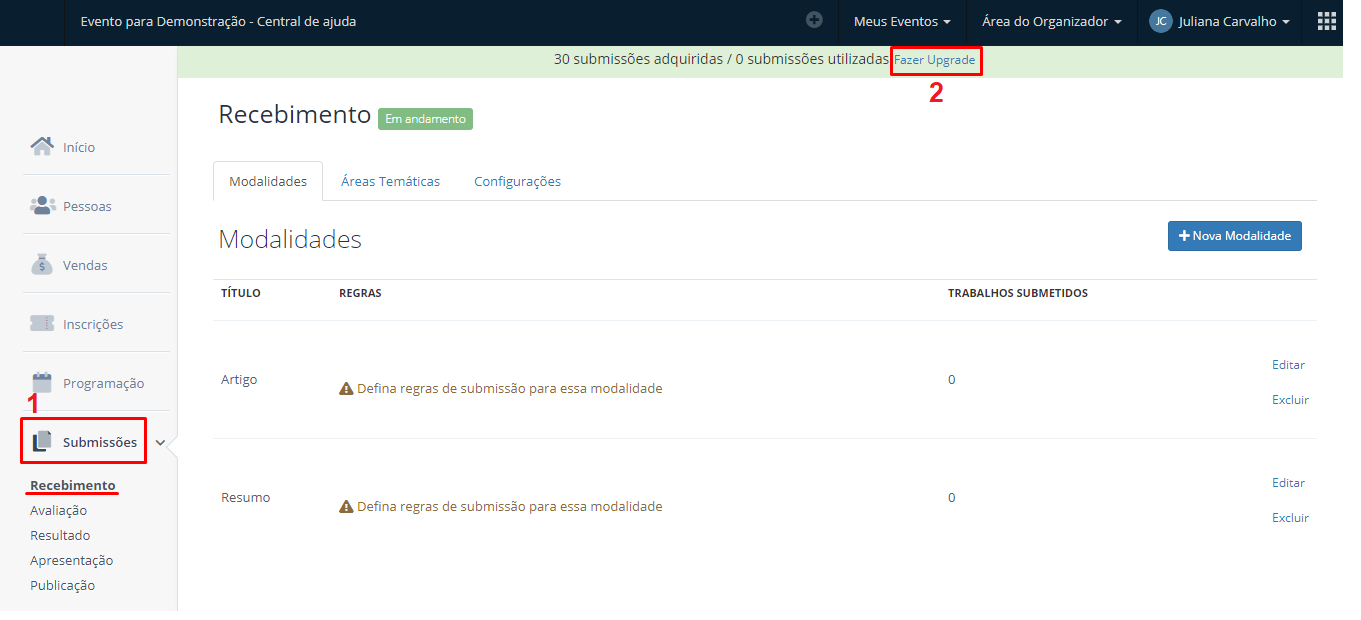The width and height of the screenshot is (1361, 620).
Task: Click the JC user avatar
Action: tap(1160, 21)
